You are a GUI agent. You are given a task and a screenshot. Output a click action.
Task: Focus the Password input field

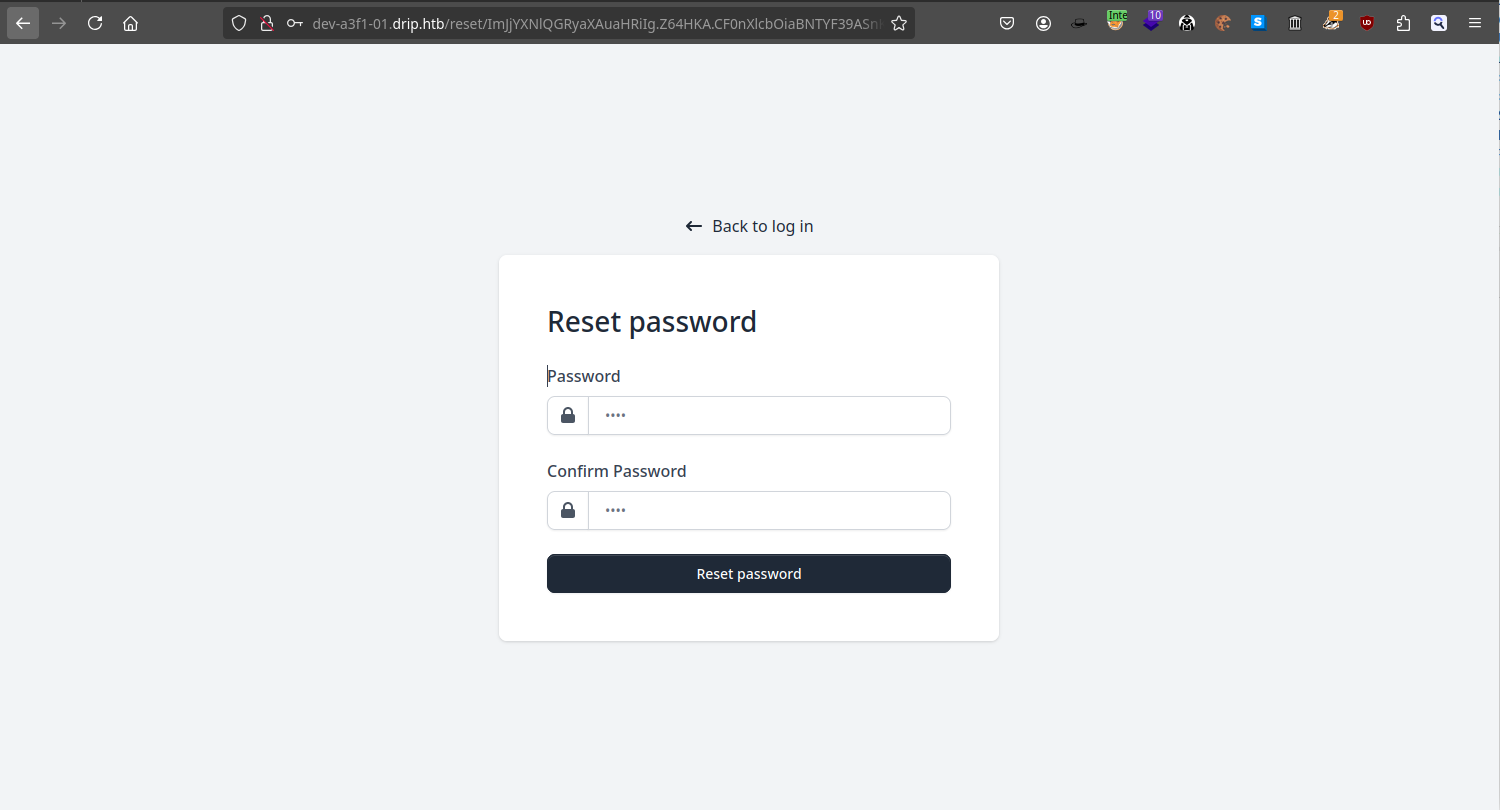point(768,416)
